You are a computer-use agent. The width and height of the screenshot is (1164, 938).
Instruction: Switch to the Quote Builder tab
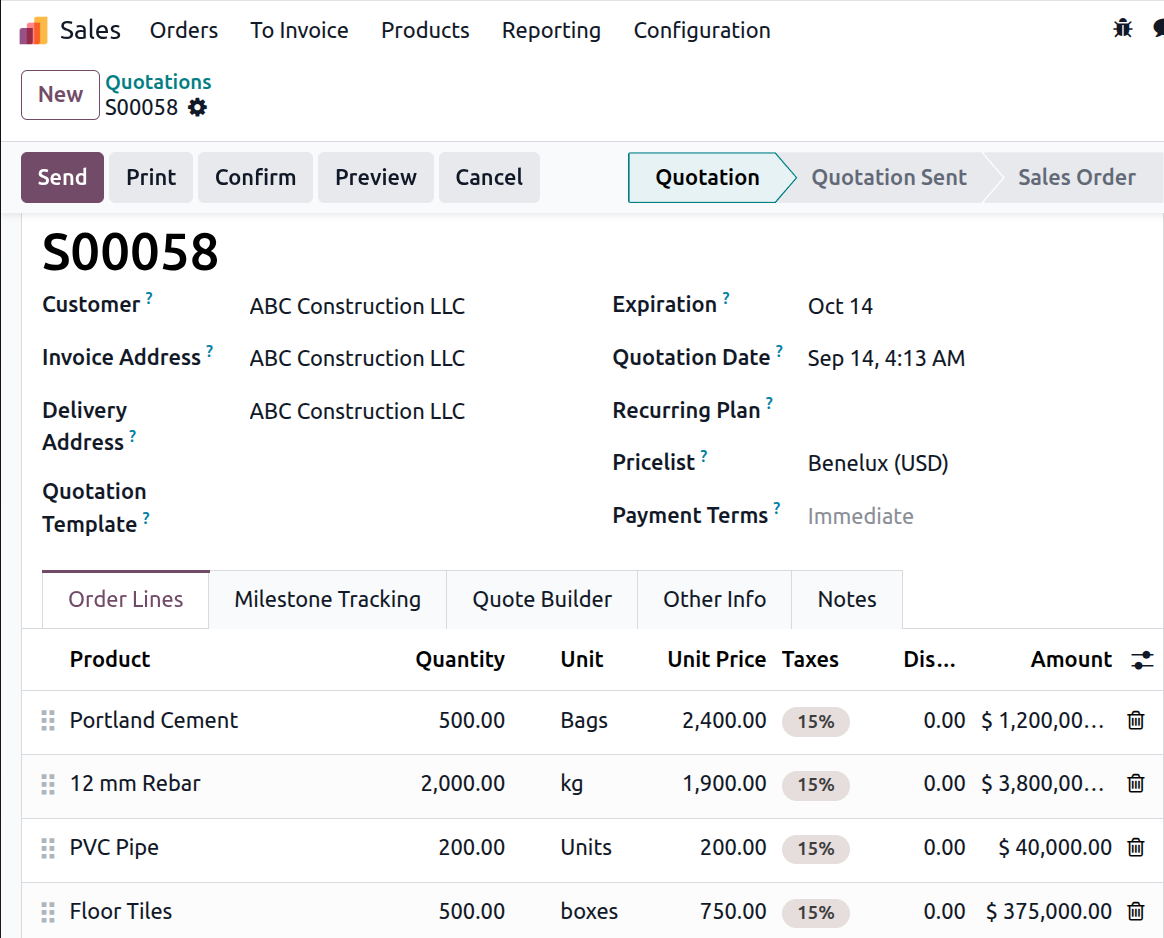[x=542, y=600]
